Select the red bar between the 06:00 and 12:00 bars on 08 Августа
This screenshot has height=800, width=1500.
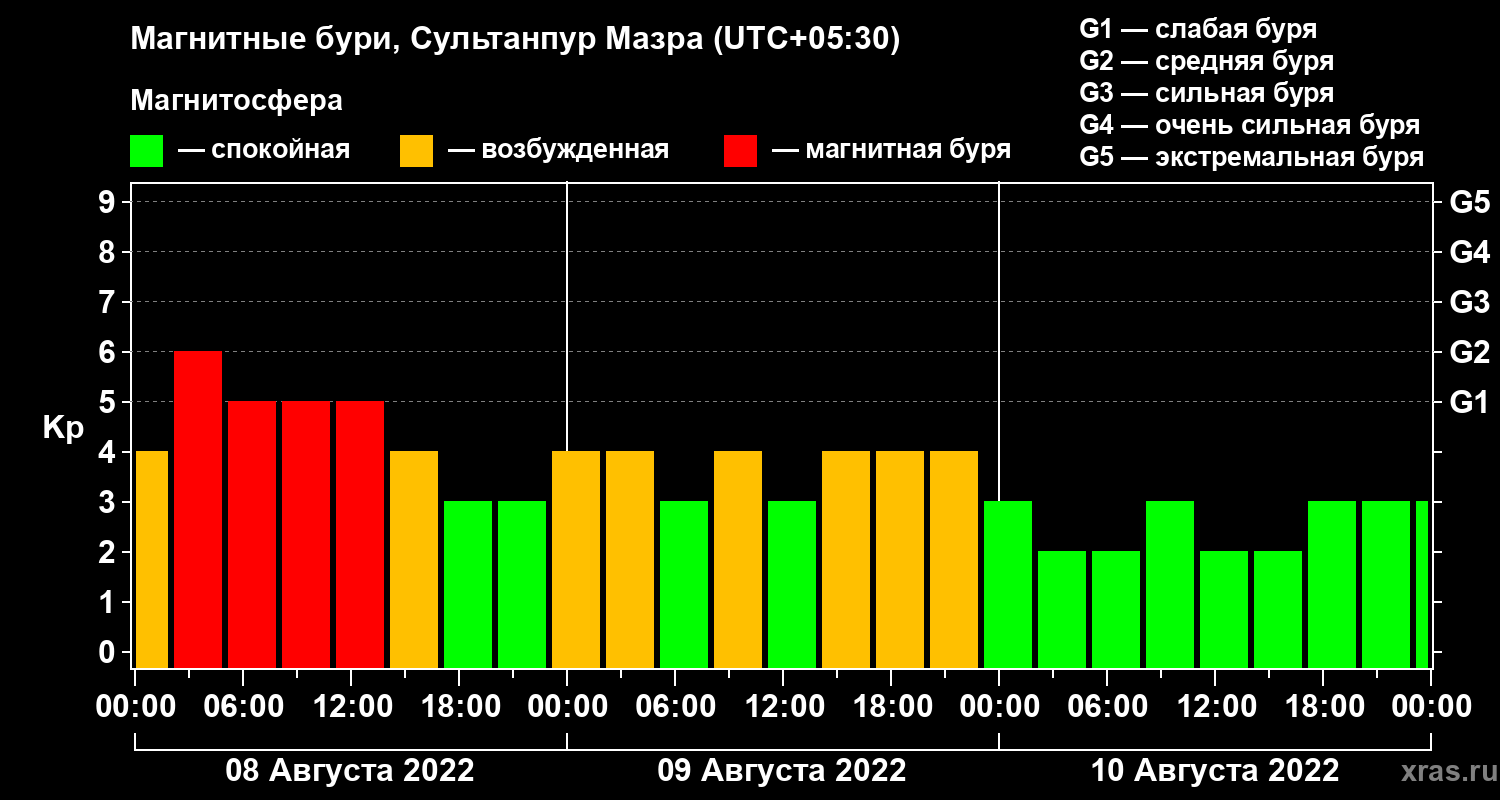pyautogui.click(x=306, y=534)
